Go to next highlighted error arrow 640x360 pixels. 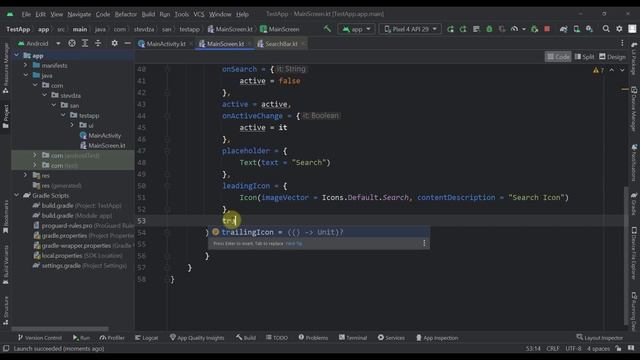tap(622, 70)
